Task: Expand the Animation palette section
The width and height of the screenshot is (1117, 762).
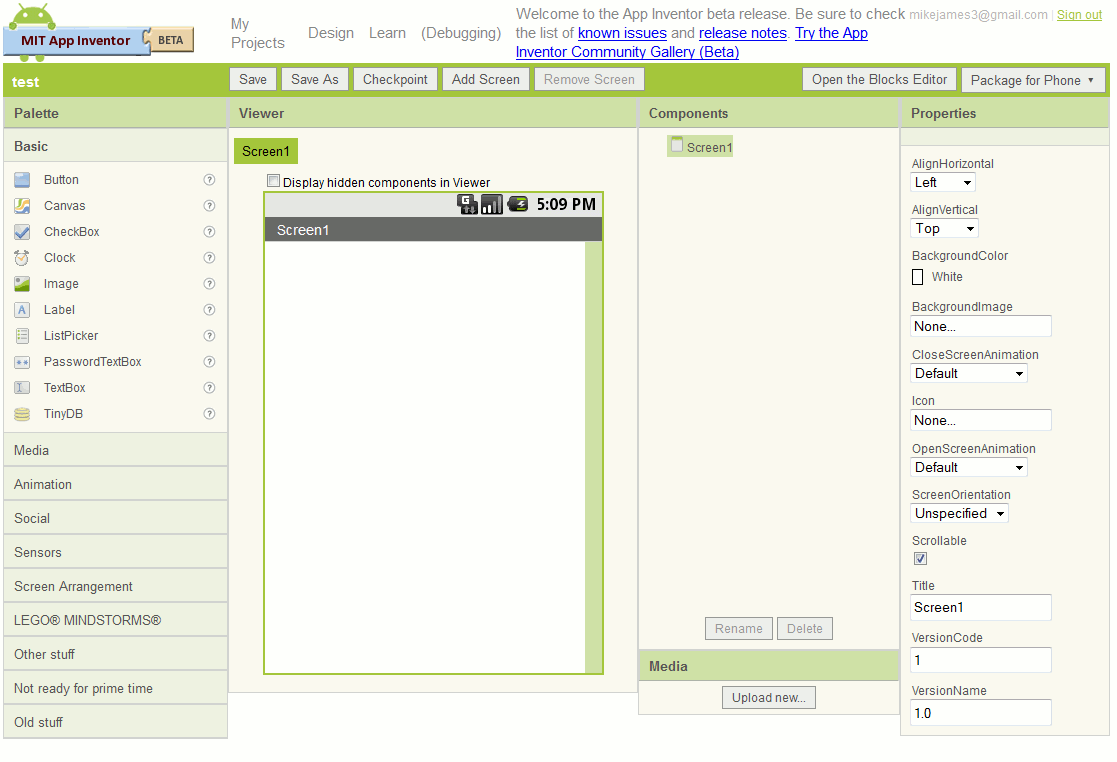Action: pyautogui.click(x=115, y=485)
